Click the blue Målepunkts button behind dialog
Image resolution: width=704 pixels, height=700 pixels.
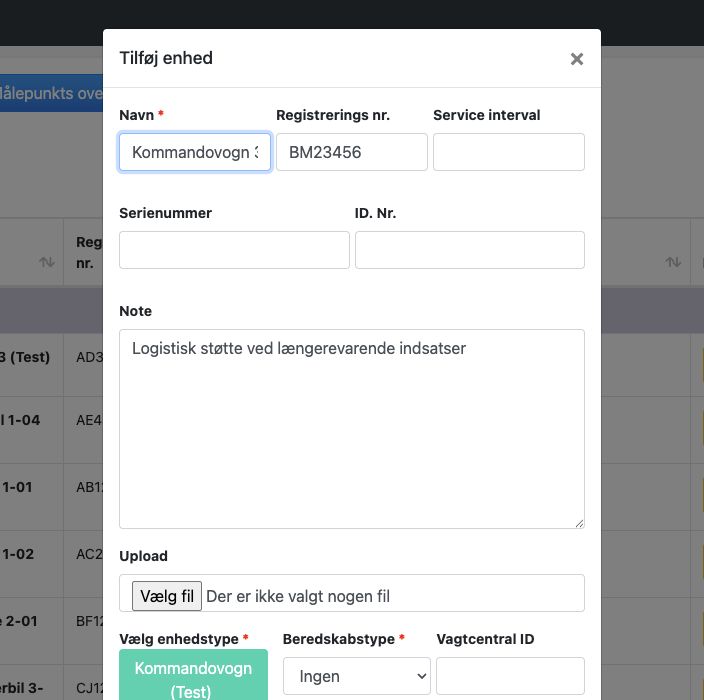point(51,93)
